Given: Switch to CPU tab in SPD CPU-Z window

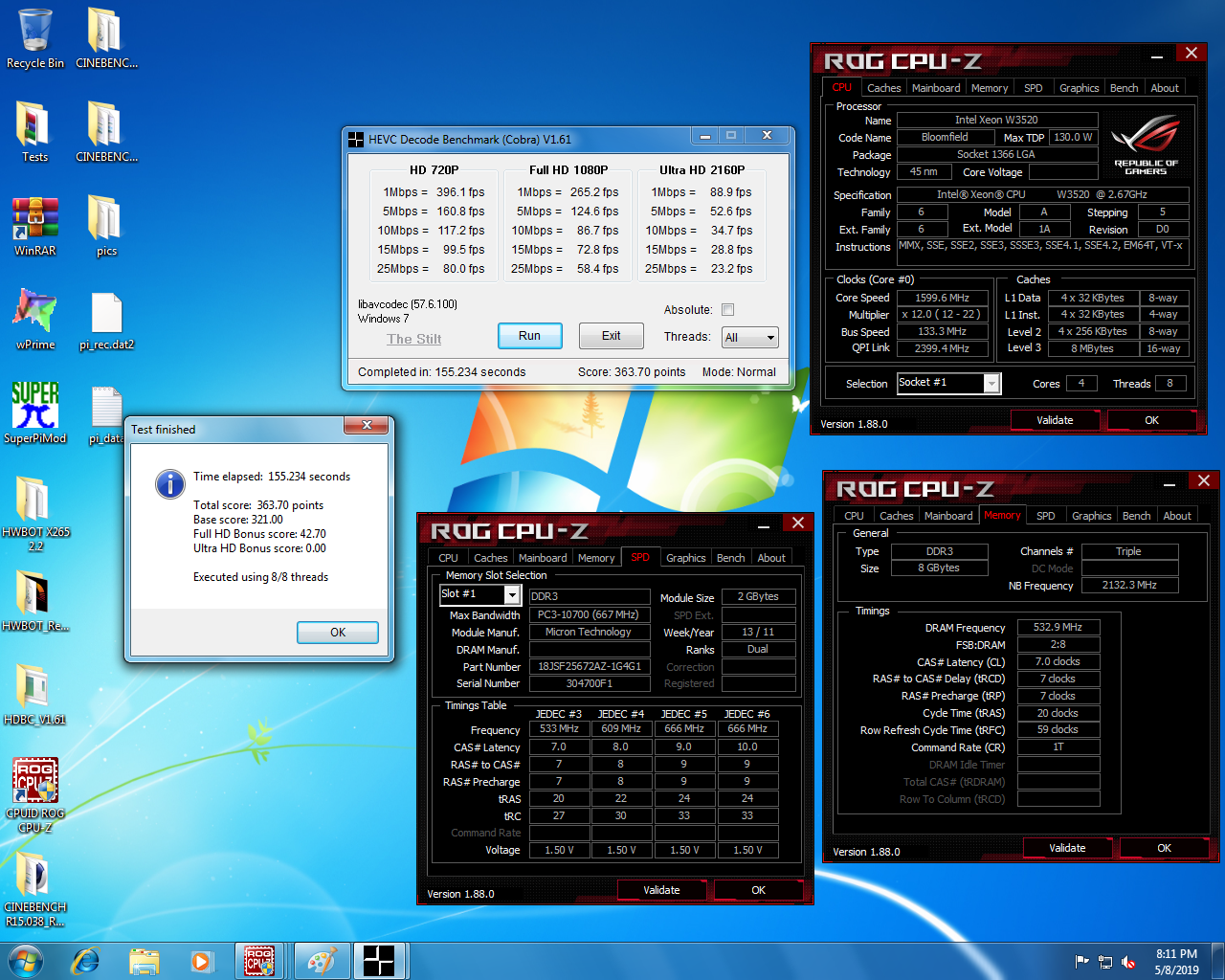Looking at the screenshot, I should click(448, 558).
